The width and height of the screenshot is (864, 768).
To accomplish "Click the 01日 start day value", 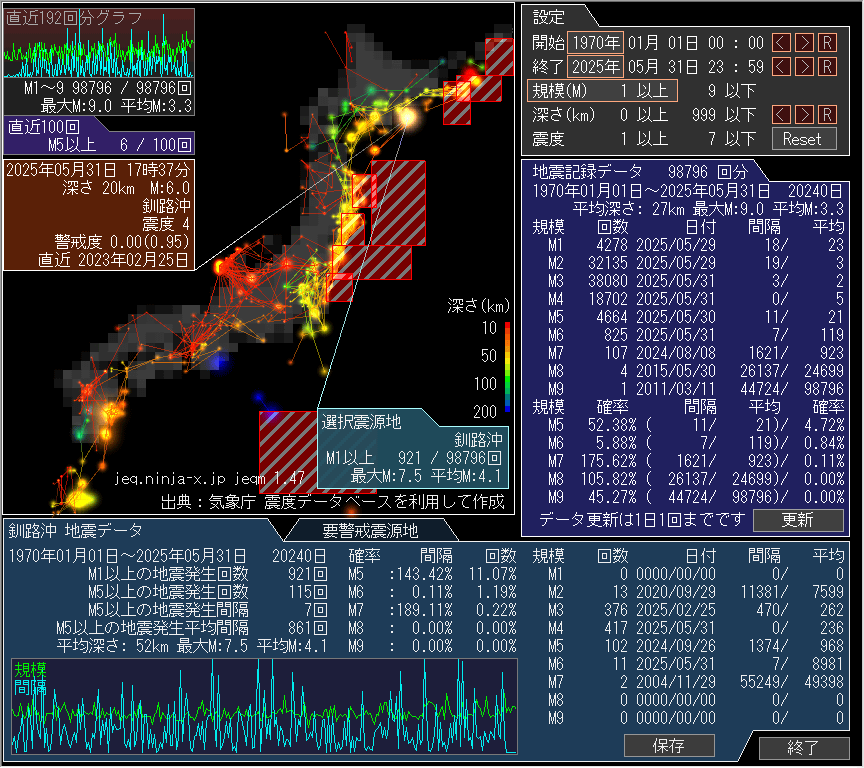I will pyautogui.click(x=683, y=42).
